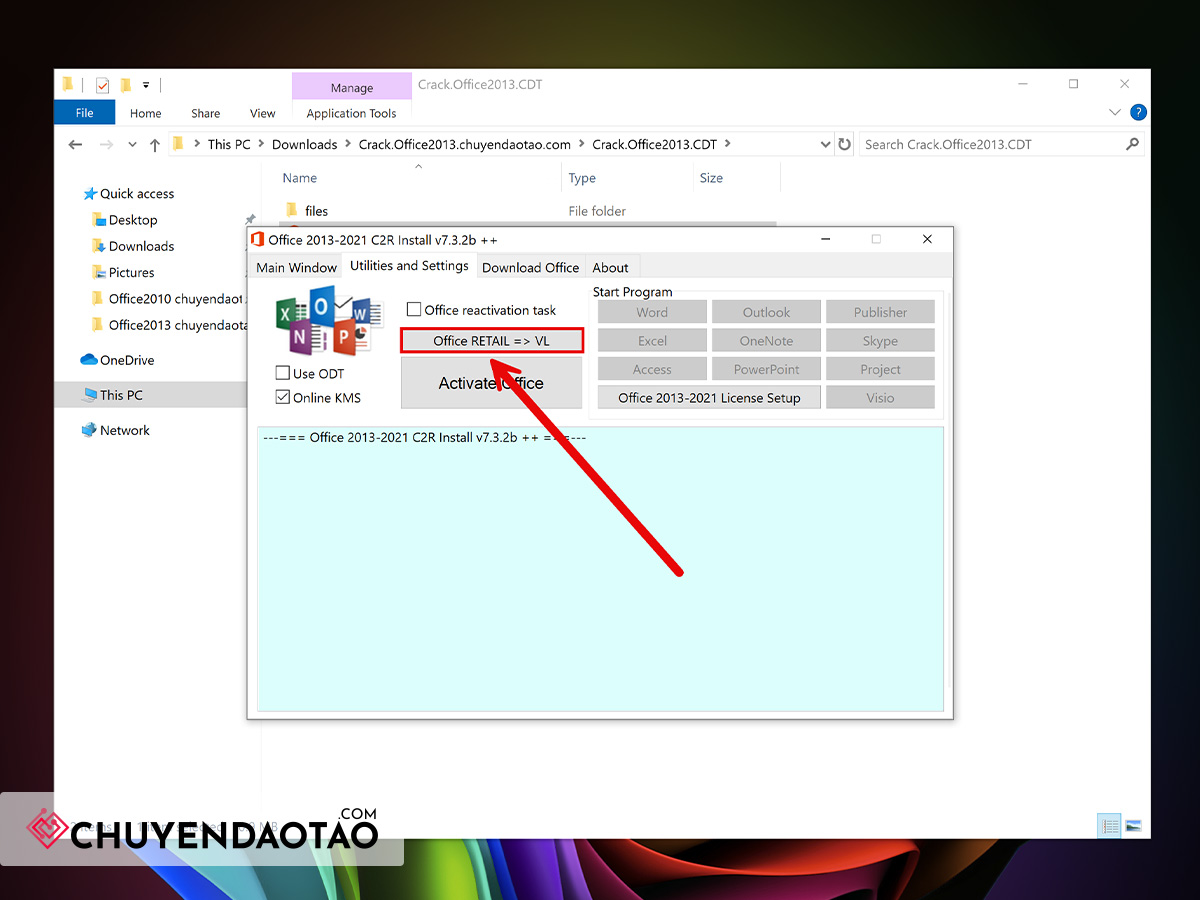
Task: Switch to details view in status bar
Action: pos(1110,826)
